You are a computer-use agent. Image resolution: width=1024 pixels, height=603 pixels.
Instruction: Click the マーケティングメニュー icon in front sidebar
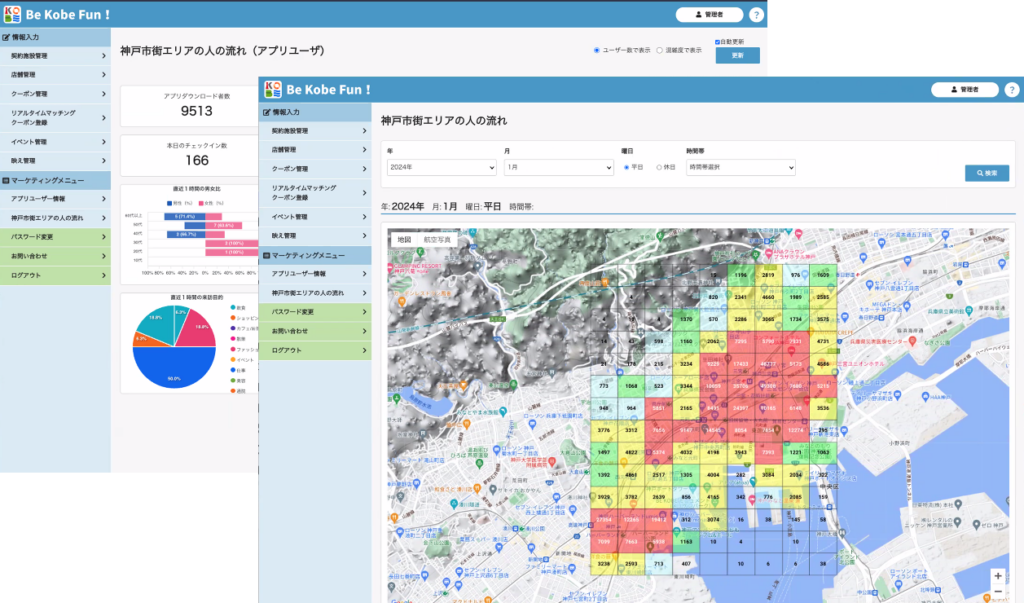266,255
